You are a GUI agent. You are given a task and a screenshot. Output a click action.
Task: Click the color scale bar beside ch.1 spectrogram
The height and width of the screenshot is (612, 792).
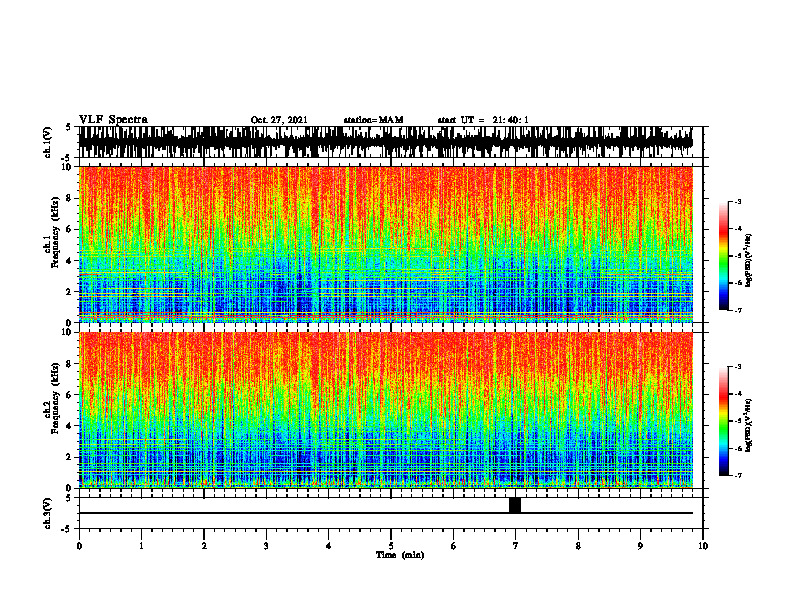coord(724,256)
